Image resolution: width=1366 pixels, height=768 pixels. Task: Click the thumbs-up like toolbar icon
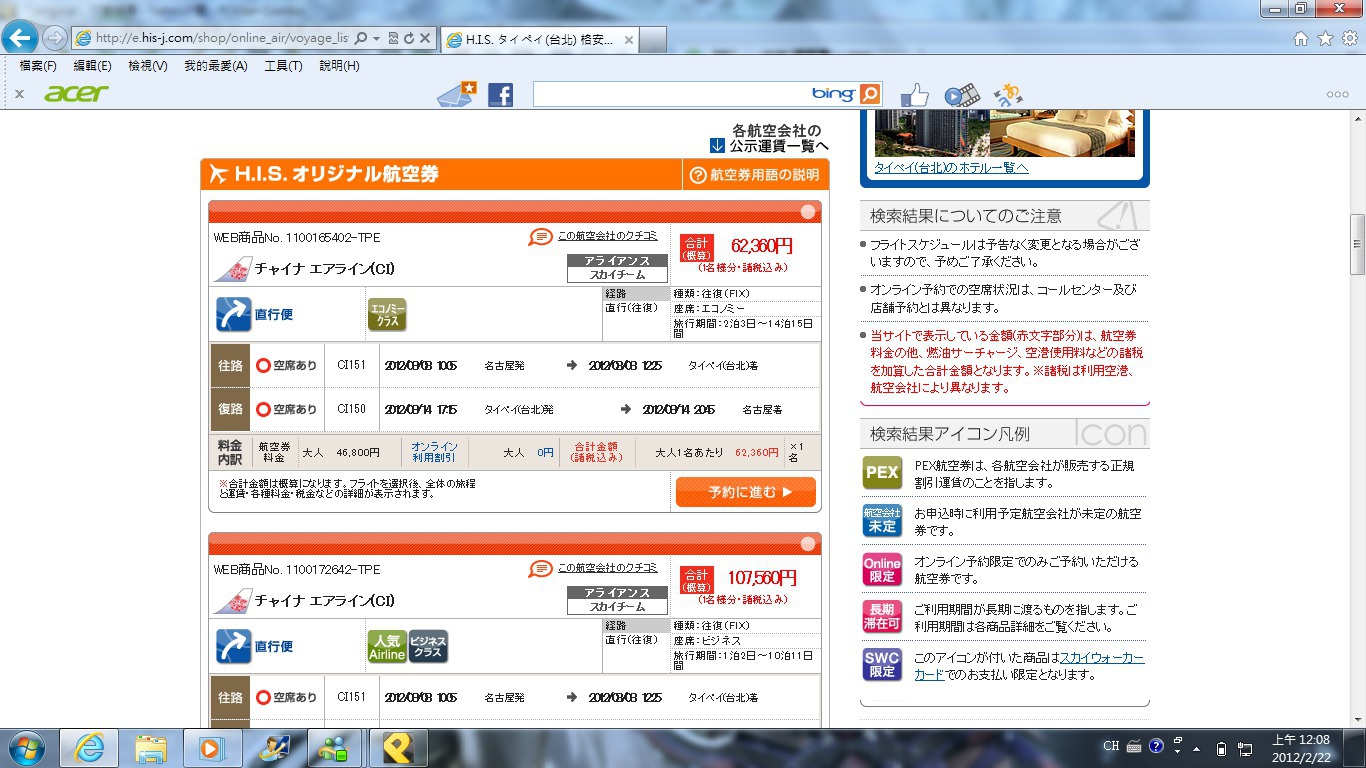pyautogui.click(x=915, y=95)
